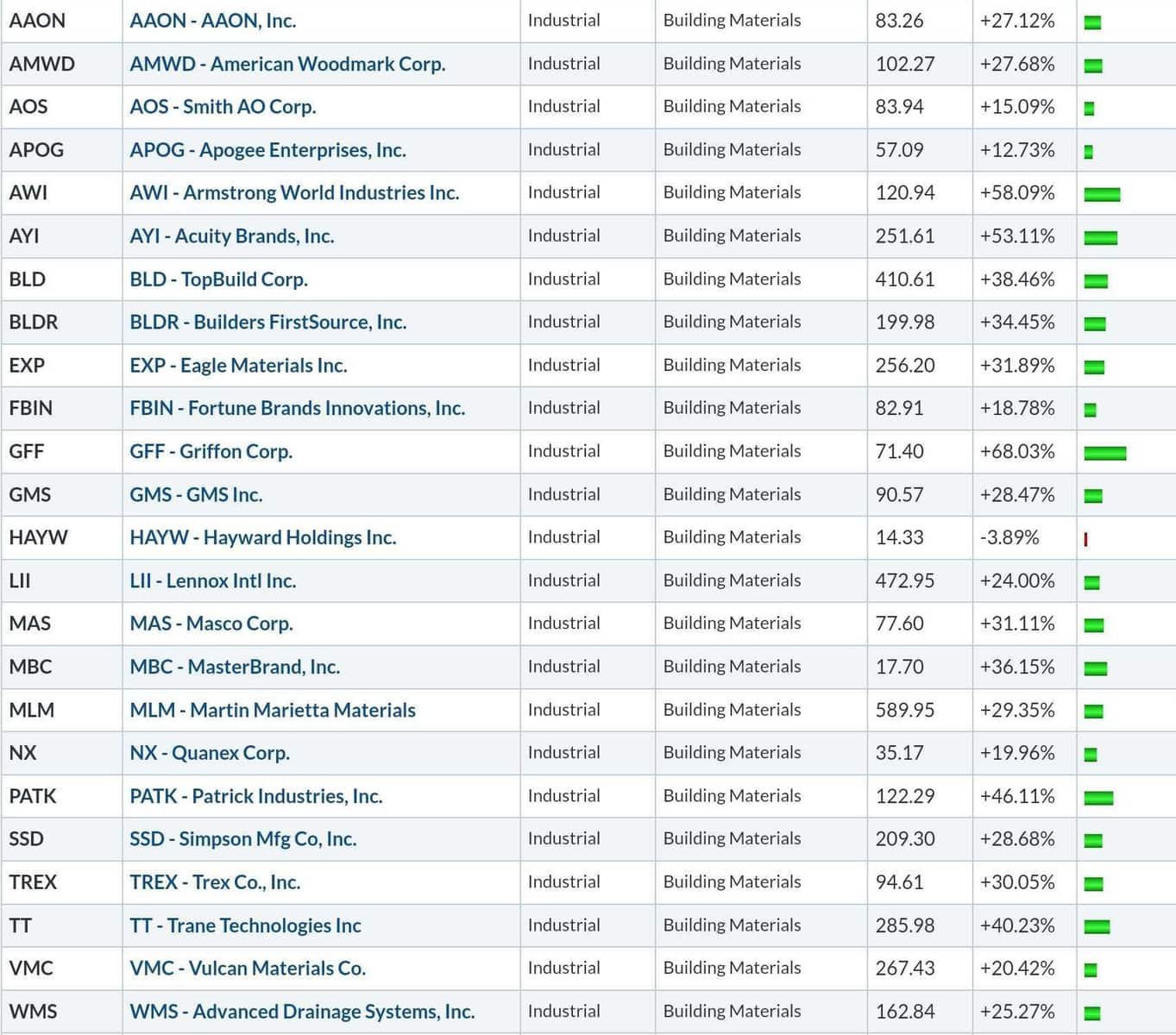
Task: Click the green performance bar for APOG
Action: (x=1089, y=152)
